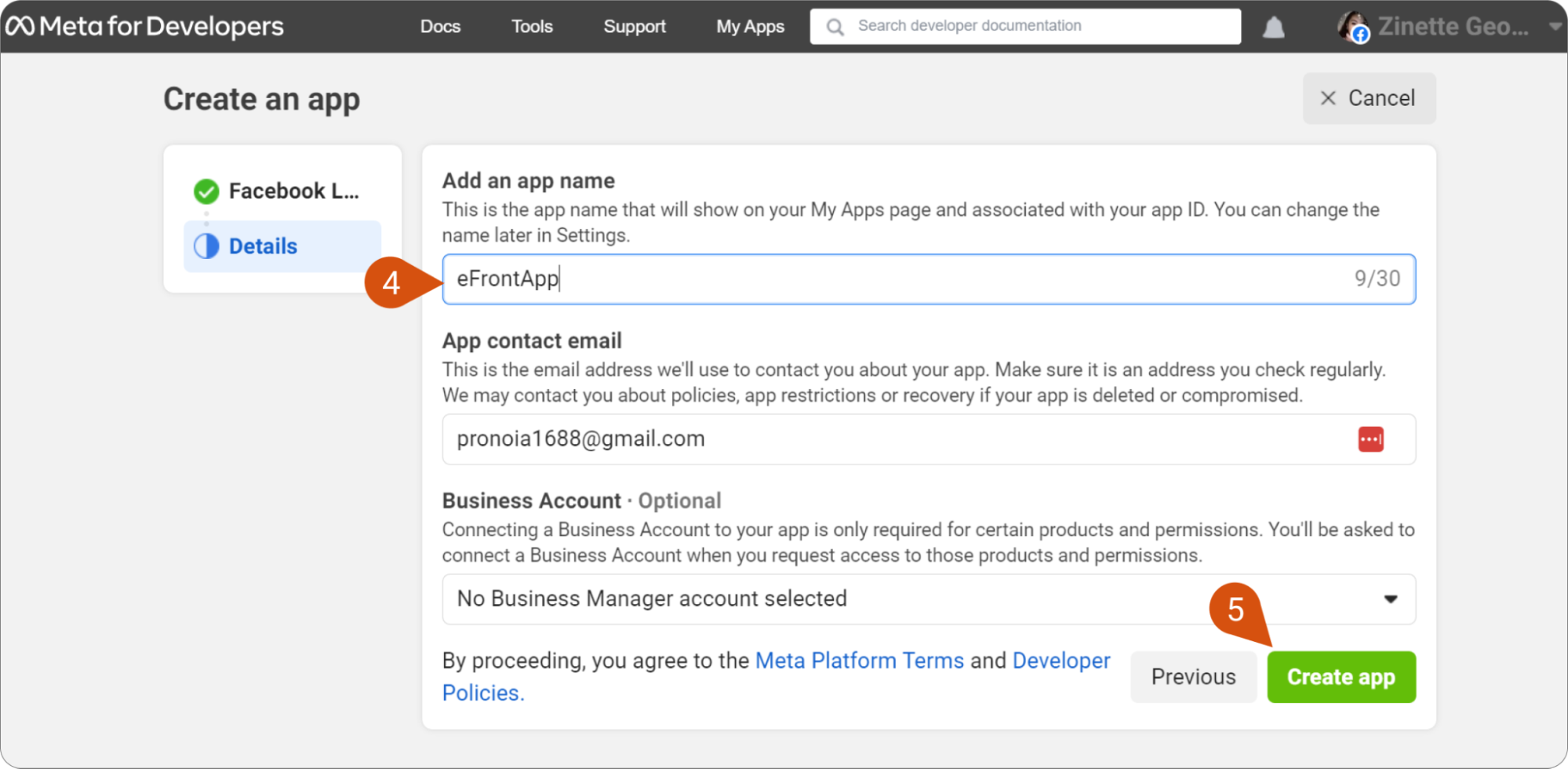Focus the App contact email field

click(929, 439)
